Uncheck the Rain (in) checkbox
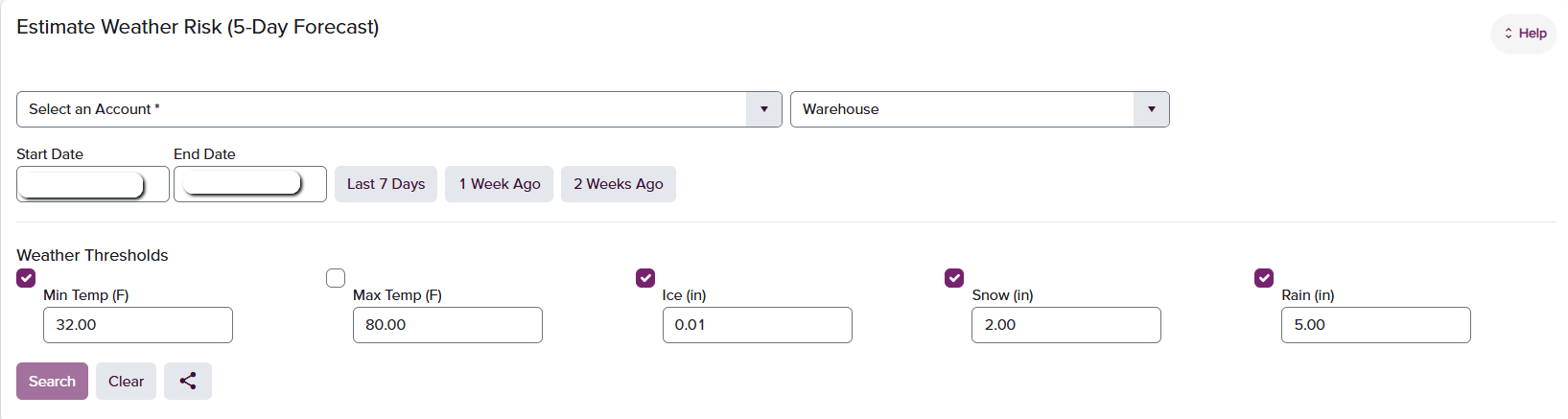This screenshot has width=1568, height=419. (x=1264, y=278)
